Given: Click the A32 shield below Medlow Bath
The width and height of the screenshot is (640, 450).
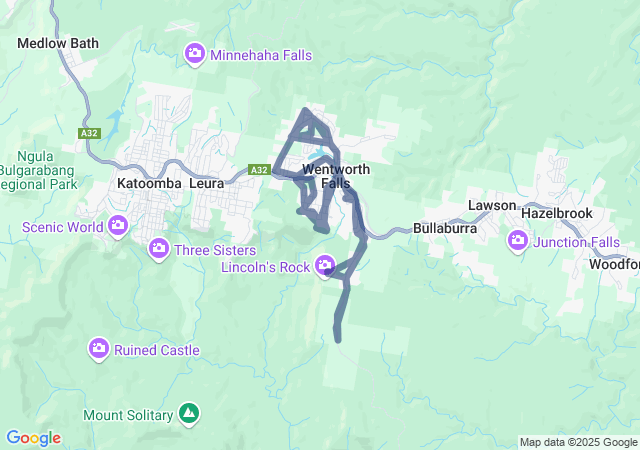Looking at the screenshot, I should (x=89, y=133).
